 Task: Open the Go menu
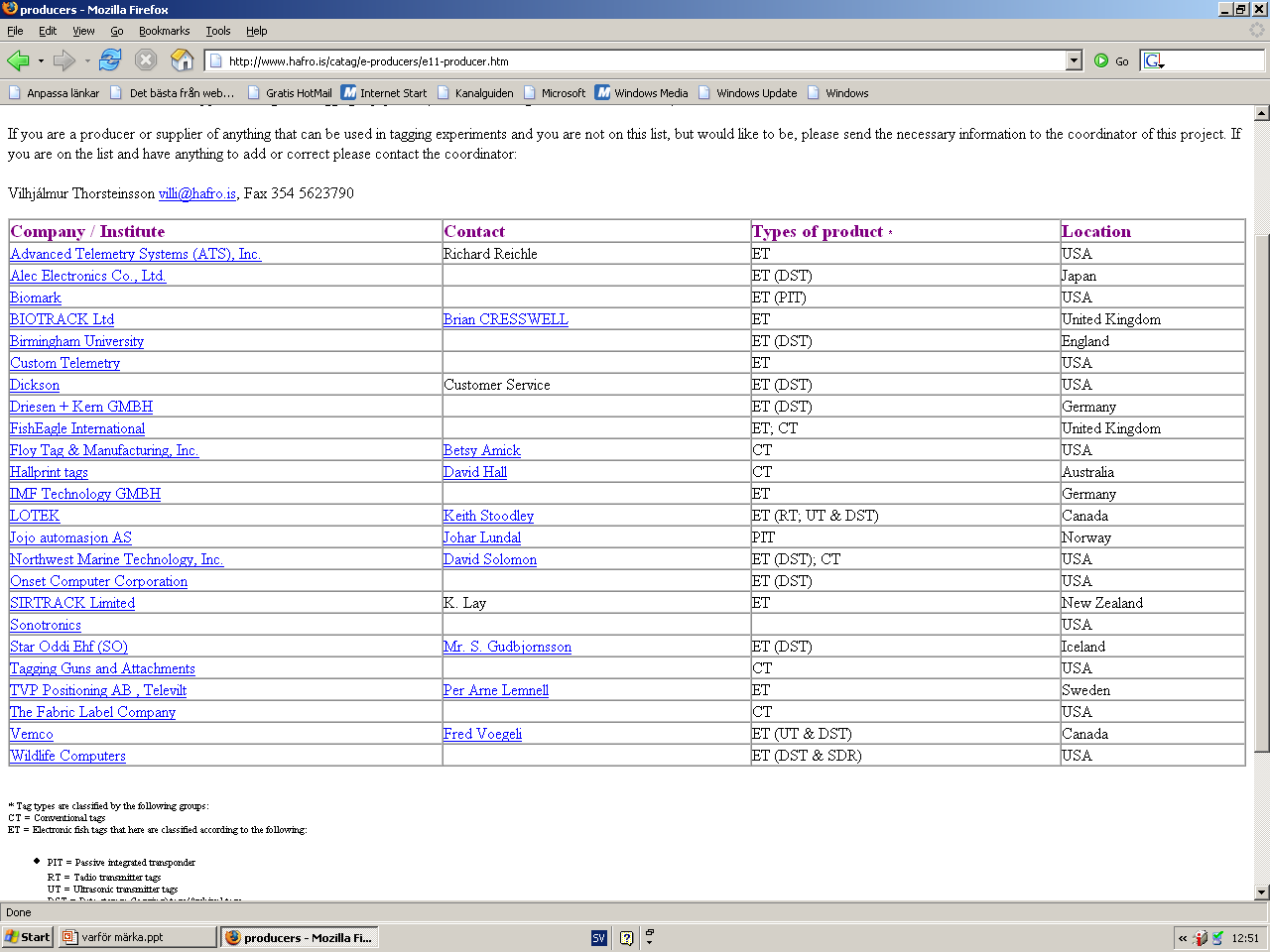[117, 31]
